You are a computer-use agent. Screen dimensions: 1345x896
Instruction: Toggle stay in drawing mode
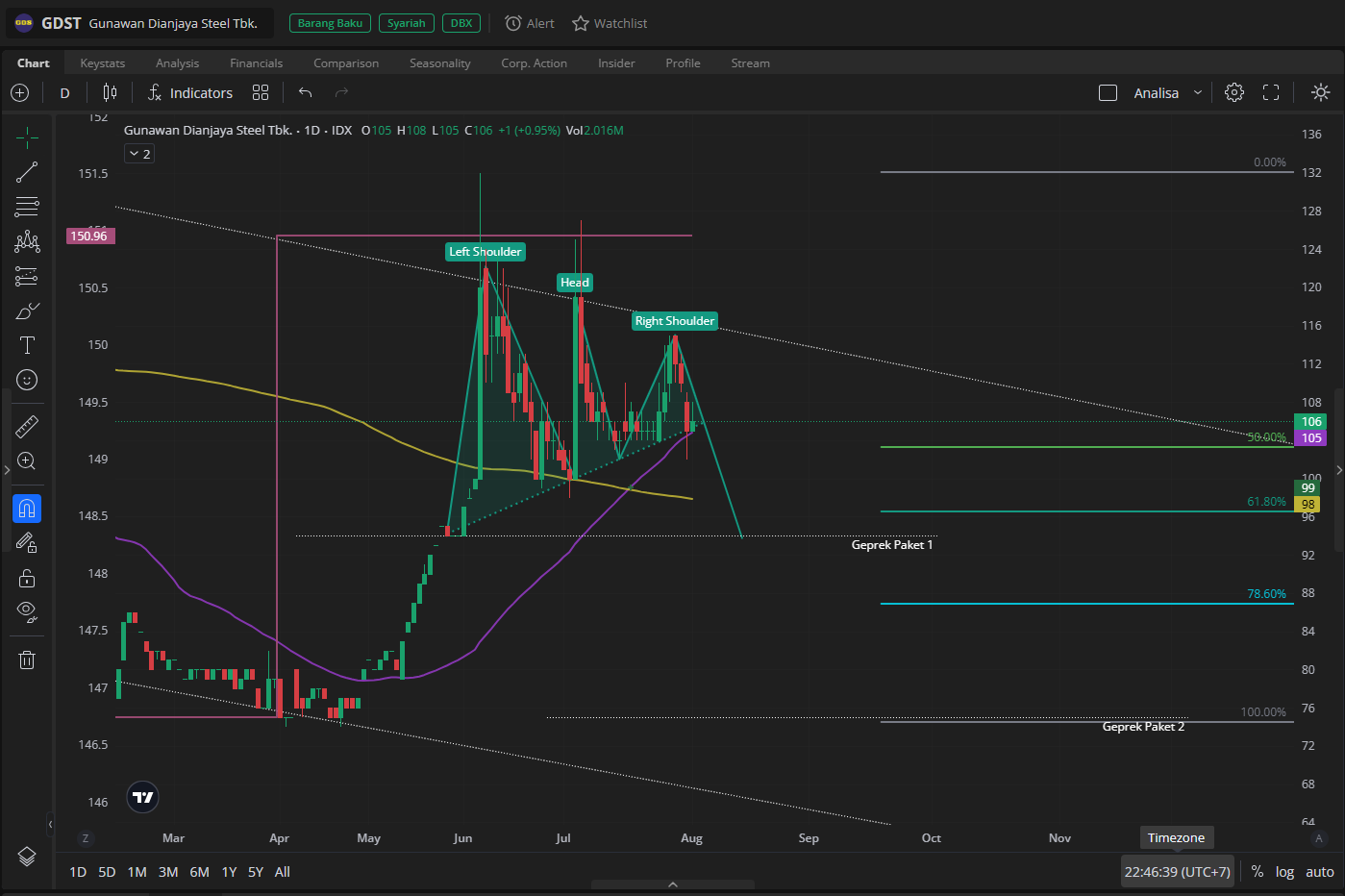pyautogui.click(x=27, y=543)
